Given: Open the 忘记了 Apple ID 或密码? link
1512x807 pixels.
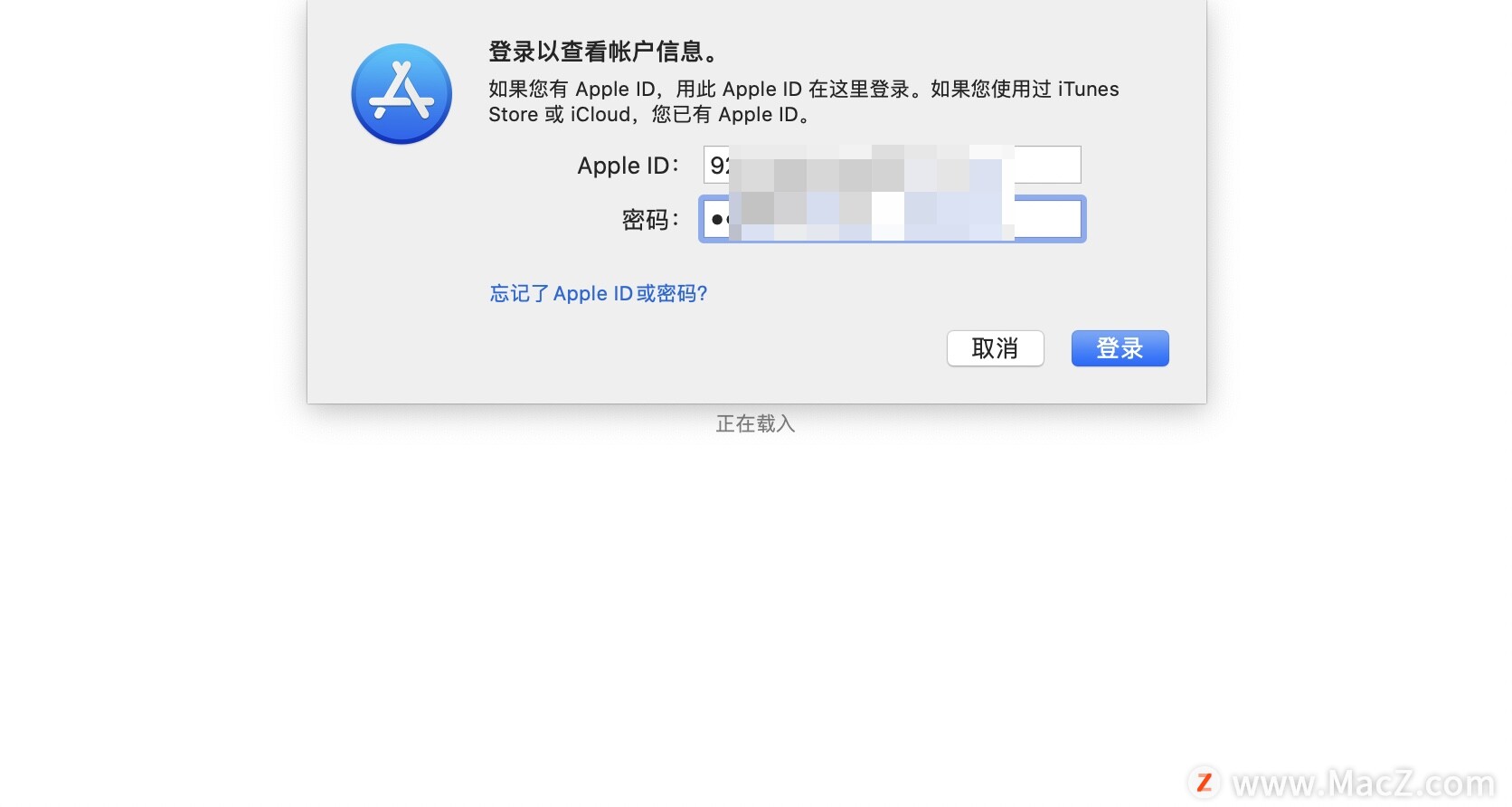Looking at the screenshot, I should tap(599, 293).
